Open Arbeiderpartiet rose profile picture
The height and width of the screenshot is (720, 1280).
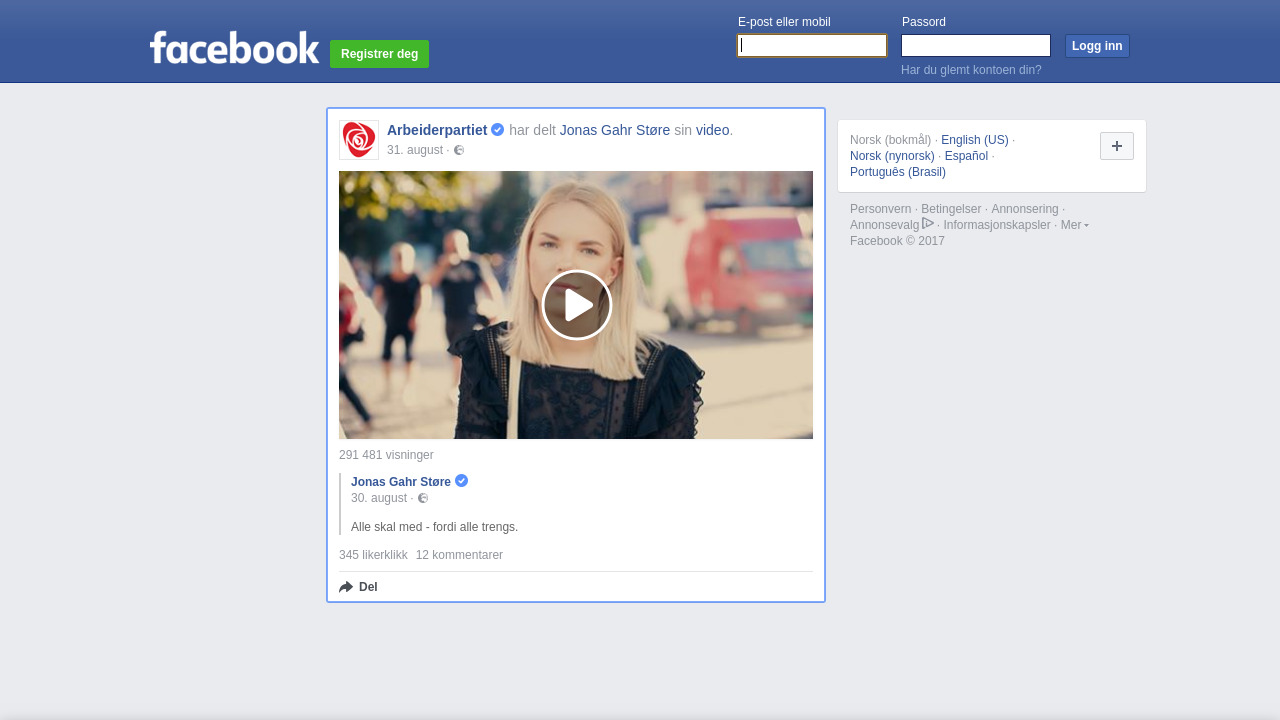(x=359, y=140)
